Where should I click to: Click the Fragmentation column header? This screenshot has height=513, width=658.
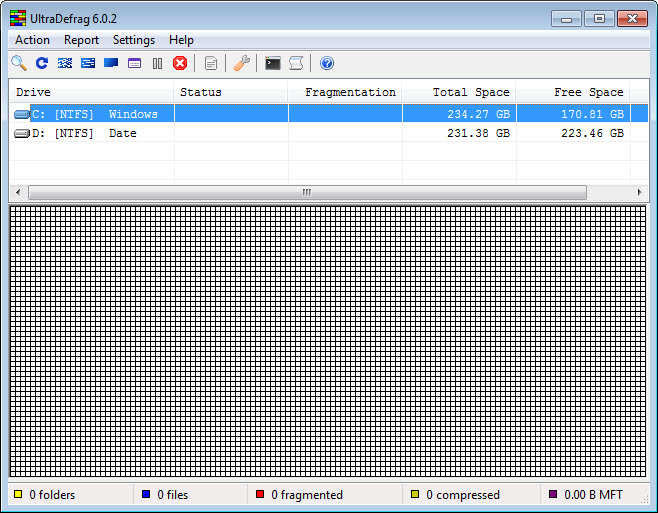[345, 92]
